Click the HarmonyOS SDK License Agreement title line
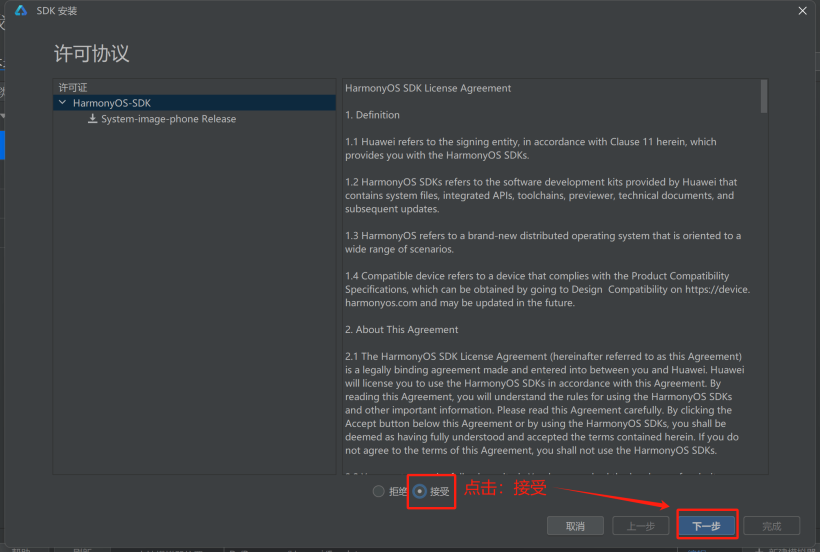820x552 pixels. pos(428,88)
